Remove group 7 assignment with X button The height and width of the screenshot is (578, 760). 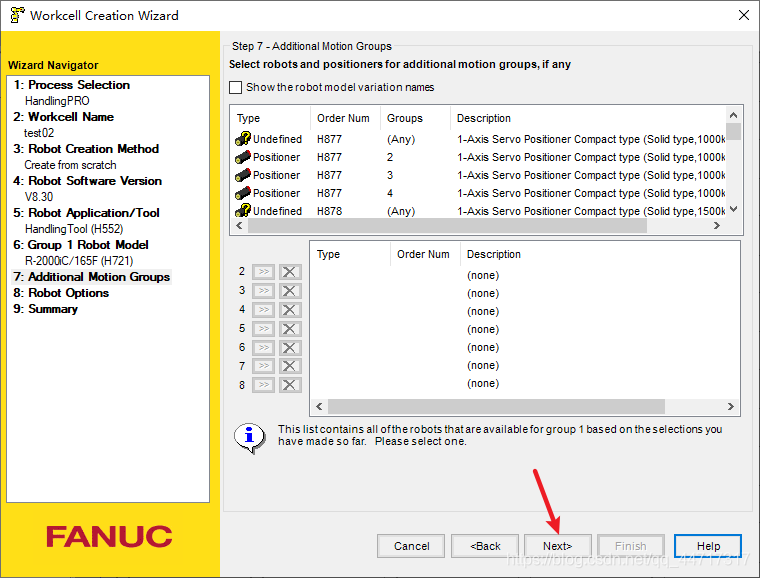[x=290, y=366]
